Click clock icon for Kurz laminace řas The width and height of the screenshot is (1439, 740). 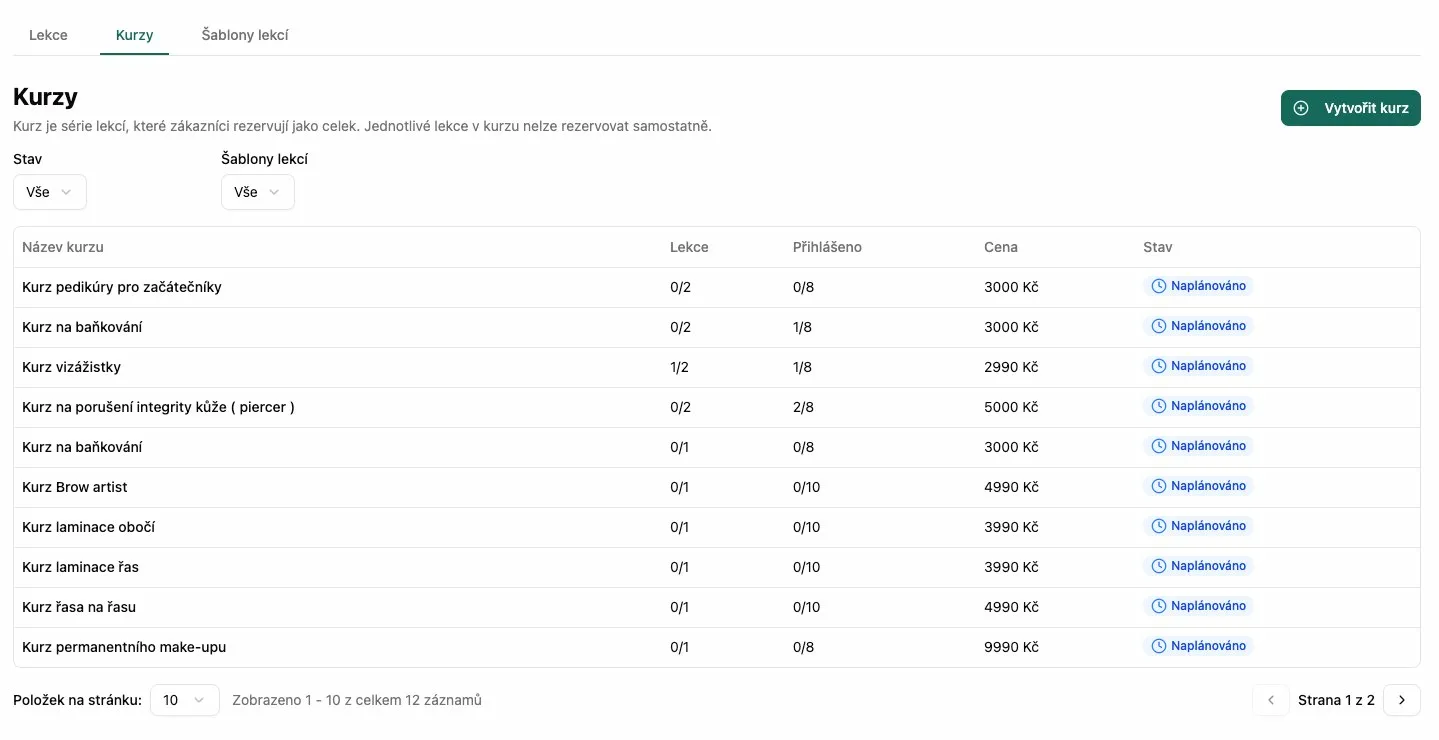(1159, 566)
